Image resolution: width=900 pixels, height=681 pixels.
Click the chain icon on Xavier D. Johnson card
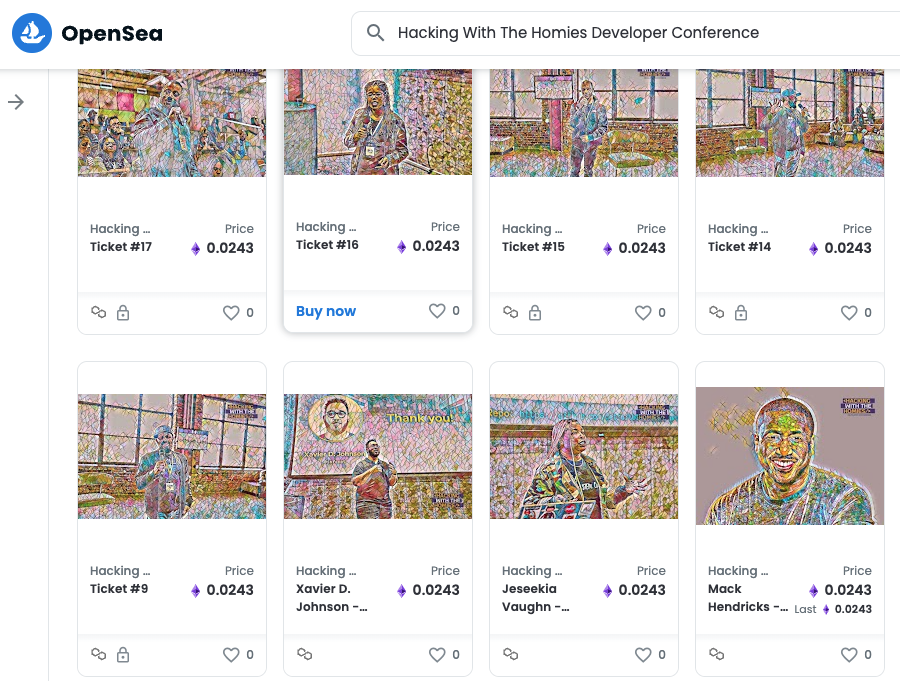point(304,654)
